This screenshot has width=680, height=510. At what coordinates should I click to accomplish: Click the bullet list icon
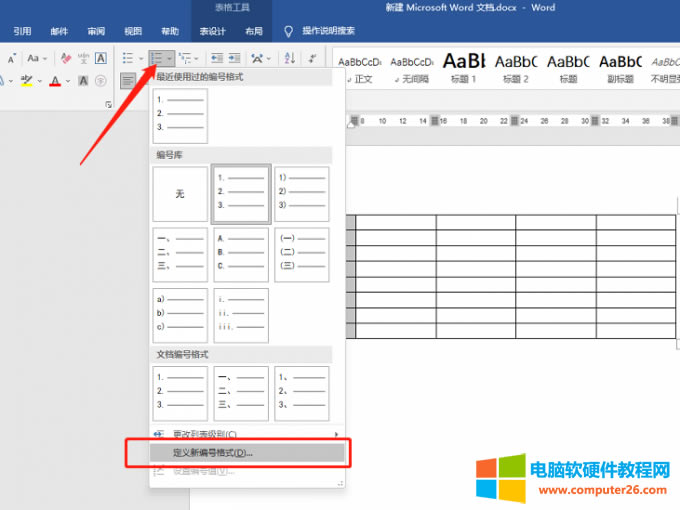[127, 59]
